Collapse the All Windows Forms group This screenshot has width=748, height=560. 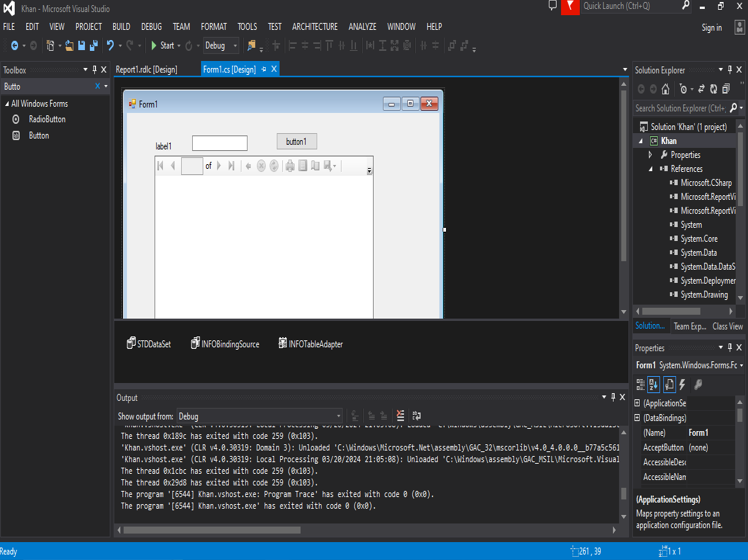point(7,104)
